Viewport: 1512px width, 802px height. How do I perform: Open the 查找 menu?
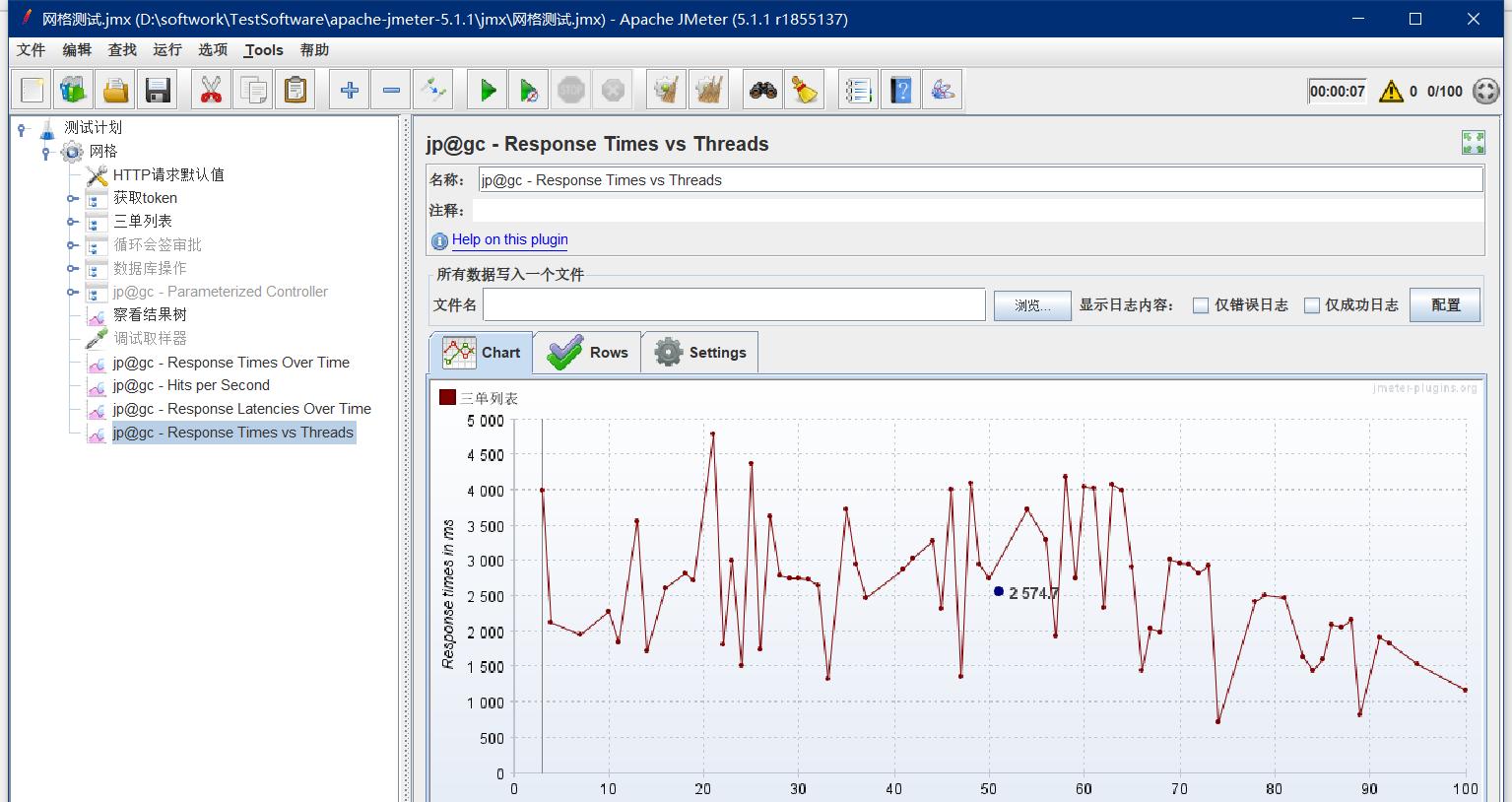coord(122,50)
